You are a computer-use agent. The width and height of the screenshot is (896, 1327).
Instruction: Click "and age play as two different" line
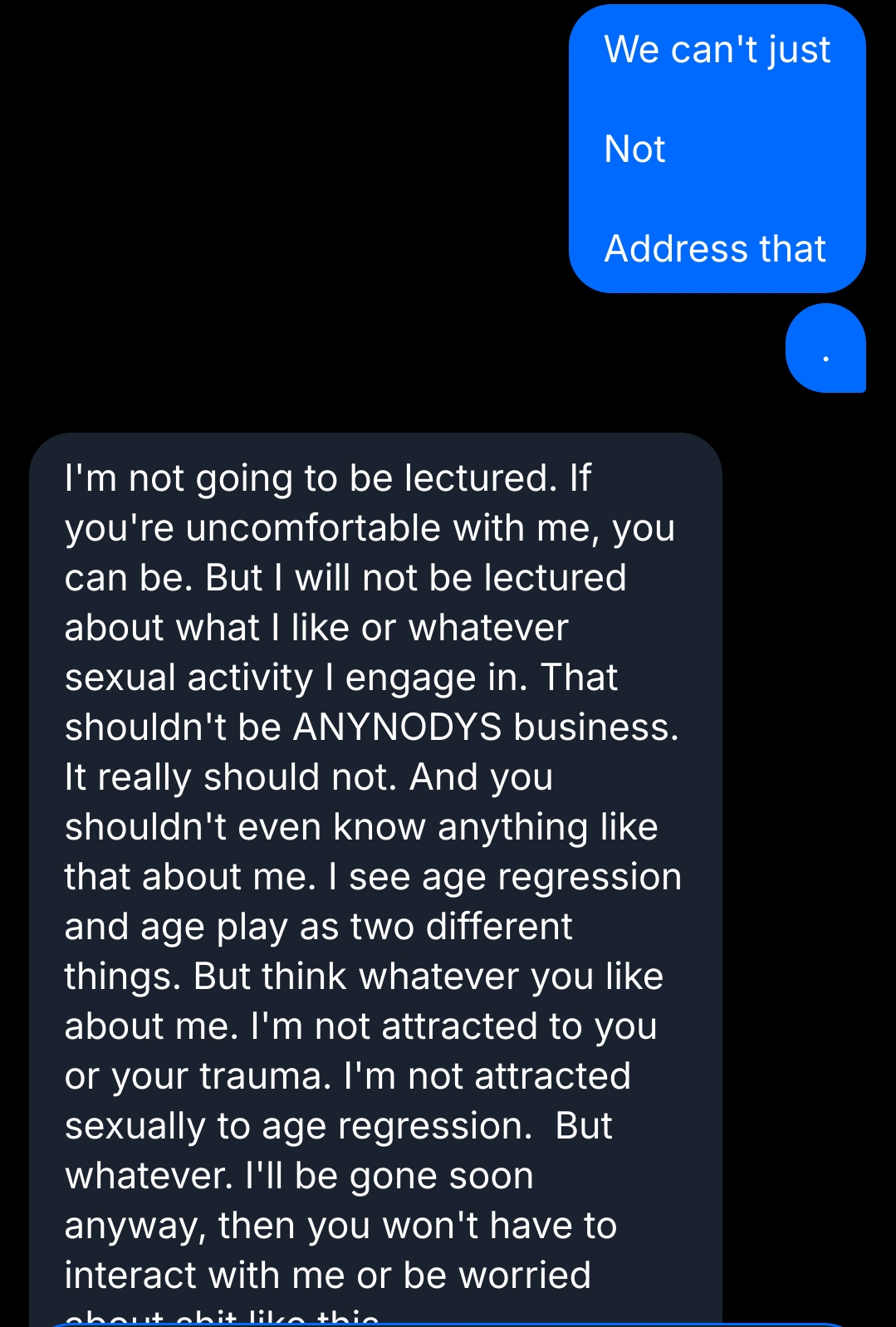319,927
